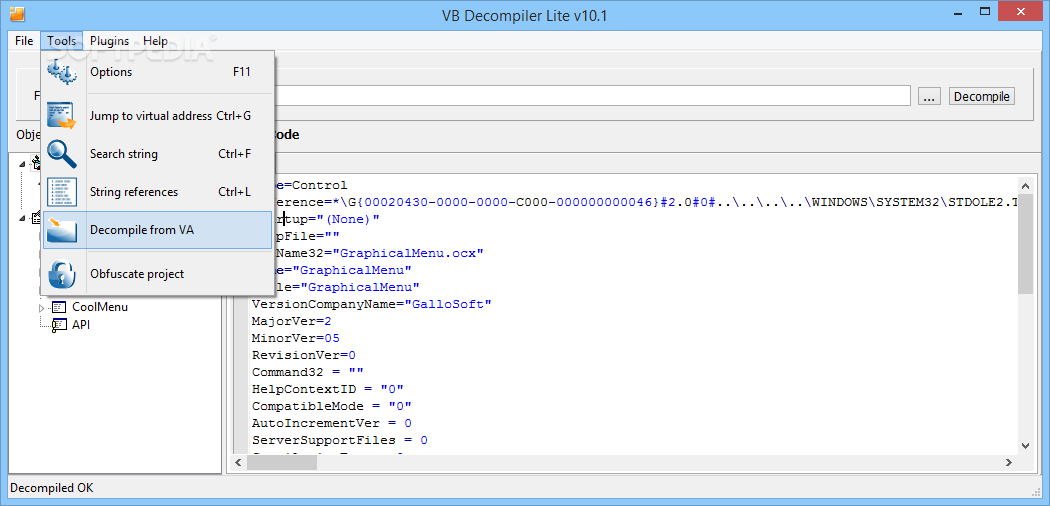Click the file path input field
This screenshot has height=506, width=1050.
[x=592, y=96]
